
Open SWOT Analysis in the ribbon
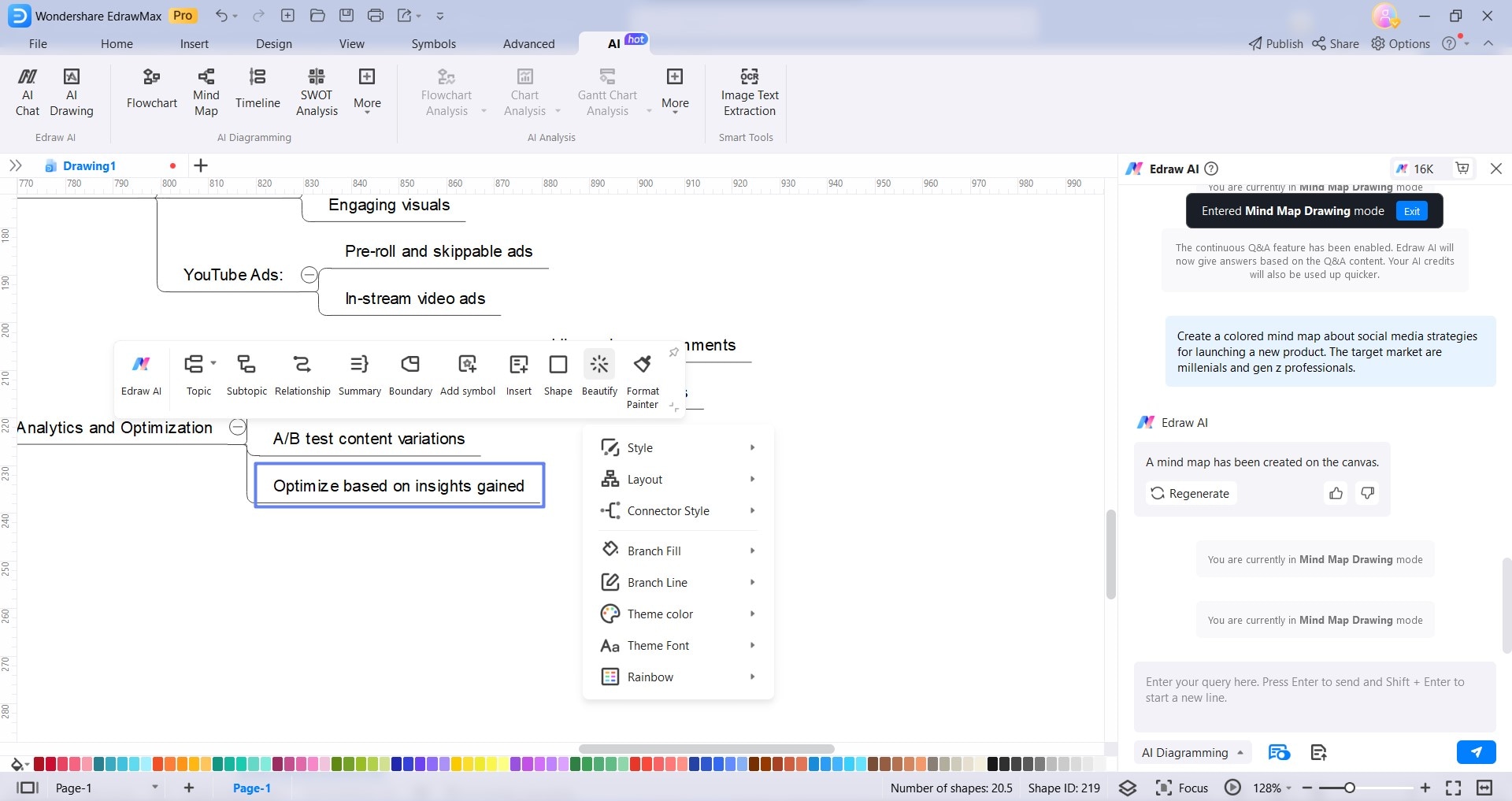(x=317, y=92)
